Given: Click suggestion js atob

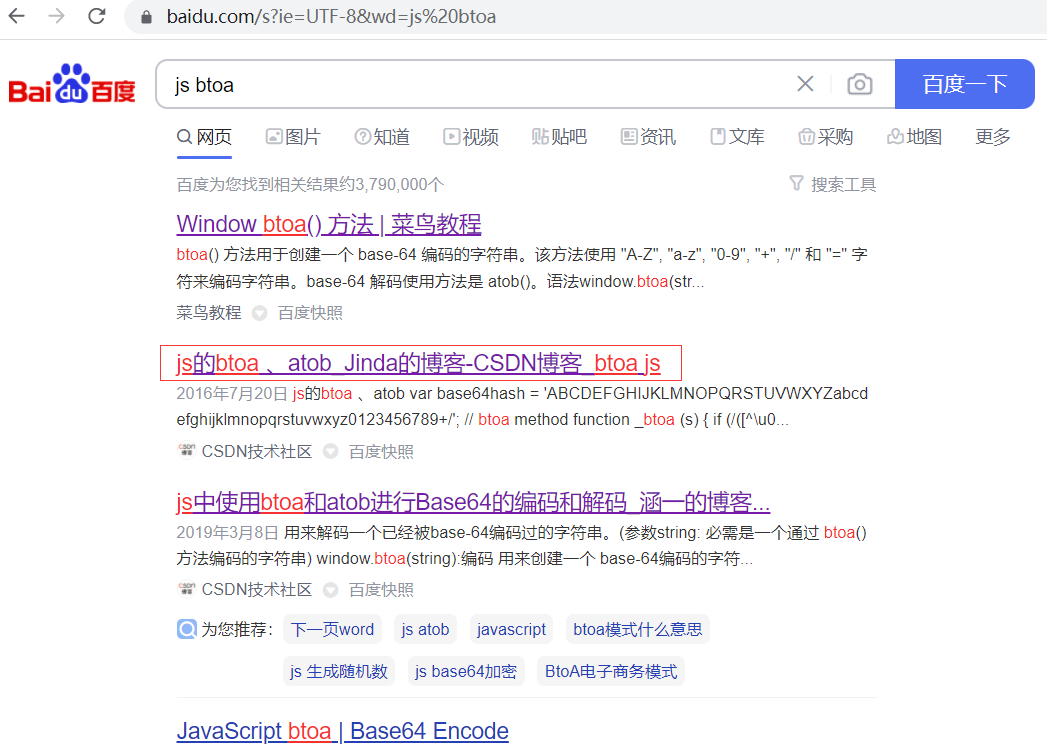Looking at the screenshot, I should coord(425,629).
